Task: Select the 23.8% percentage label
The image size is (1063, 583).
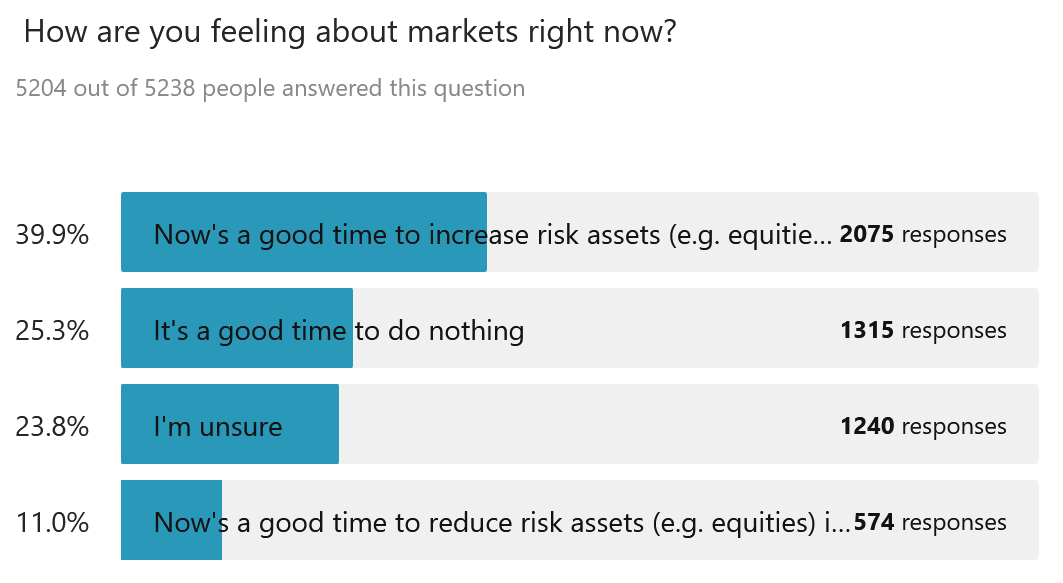Action: (52, 427)
